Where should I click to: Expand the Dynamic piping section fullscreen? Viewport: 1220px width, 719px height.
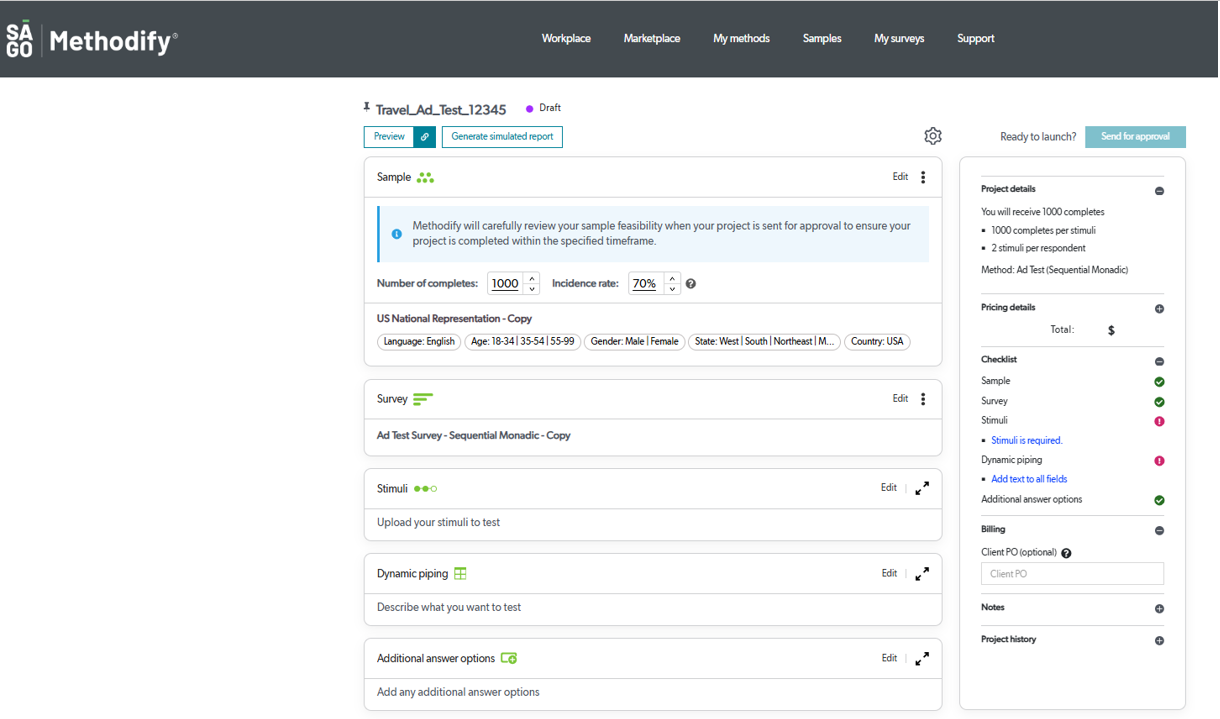[x=922, y=574]
